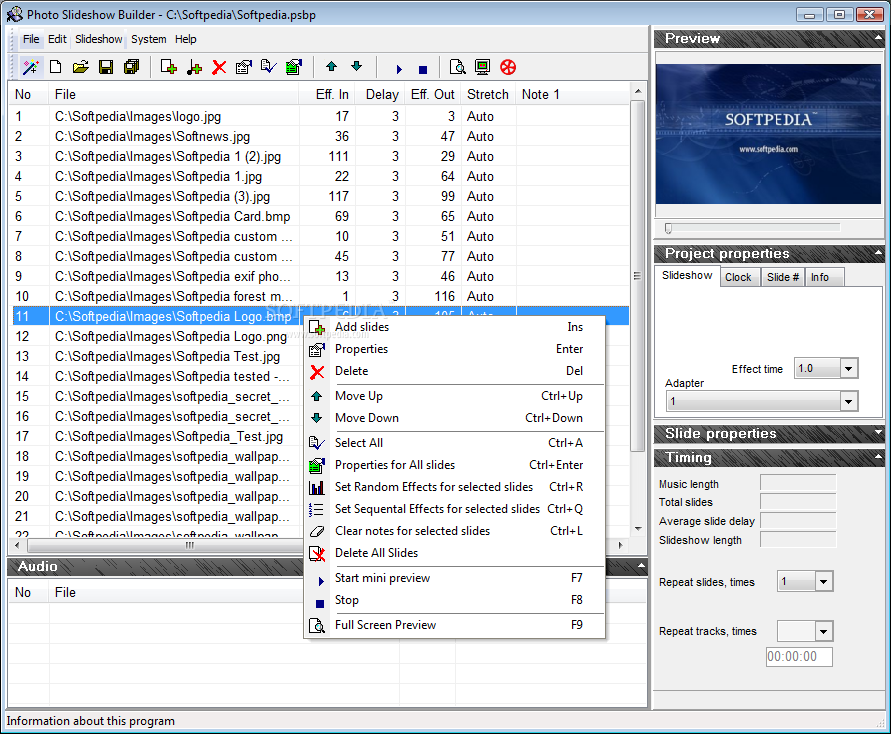Open the slideshow wizard toolbar icon
Screen dimensions: 891x734
pos(31,67)
